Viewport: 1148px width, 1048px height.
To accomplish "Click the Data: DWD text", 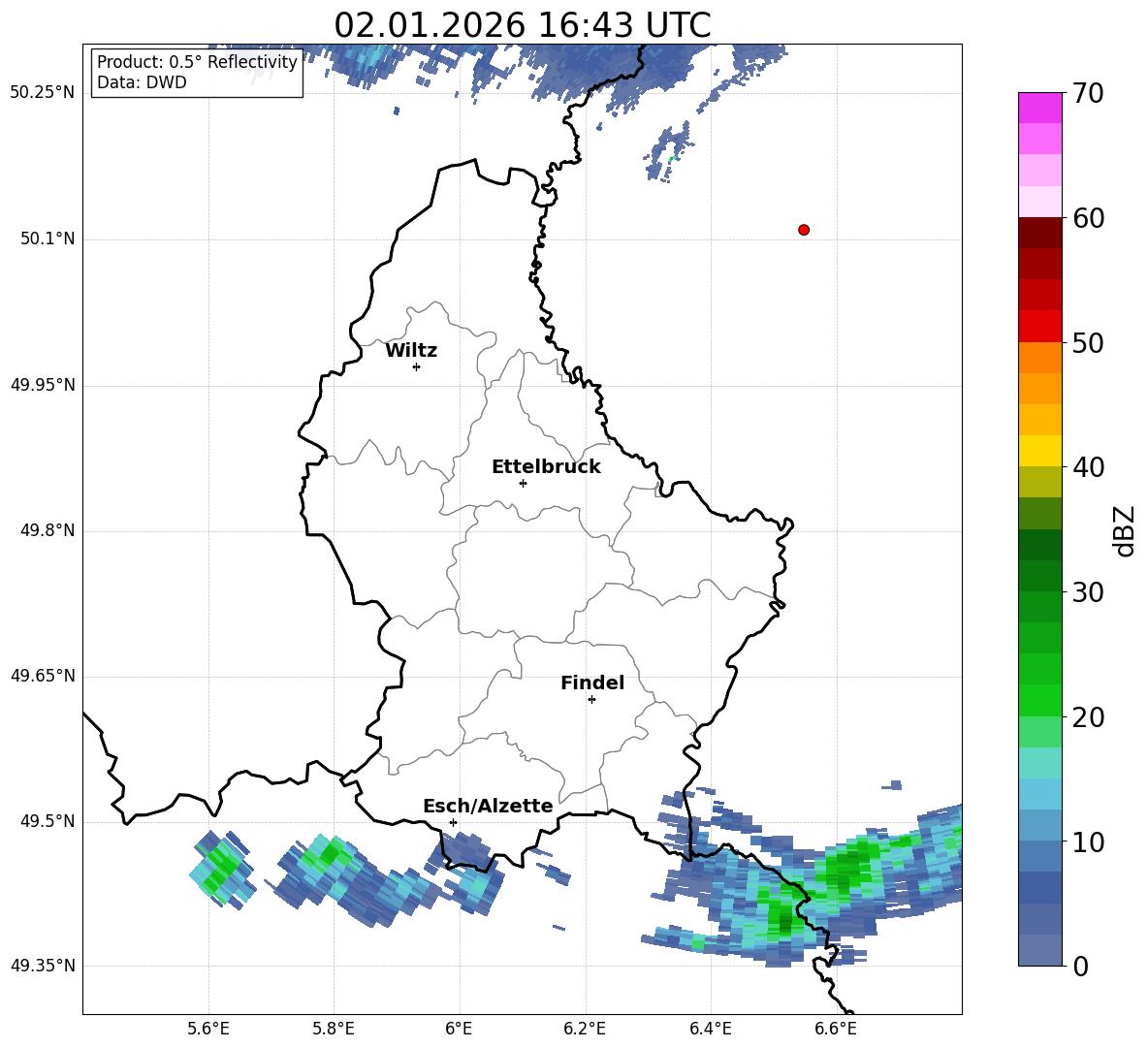I will coord(142,82).
